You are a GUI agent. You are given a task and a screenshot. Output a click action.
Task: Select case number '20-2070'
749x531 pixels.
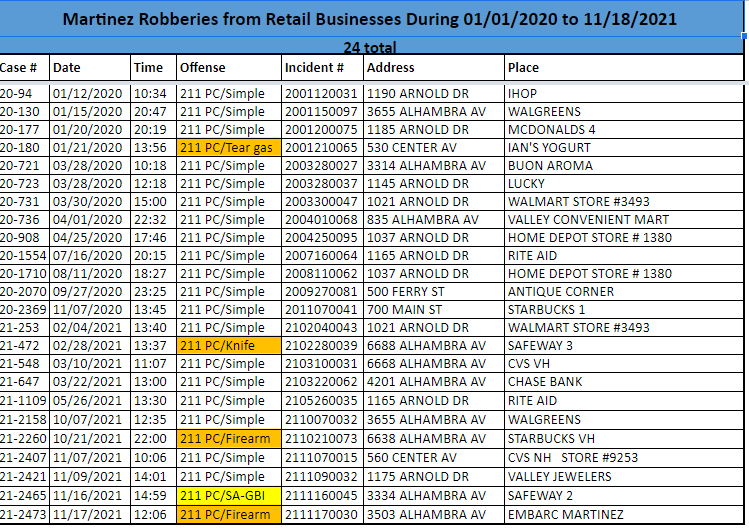(x=24, y=291)
